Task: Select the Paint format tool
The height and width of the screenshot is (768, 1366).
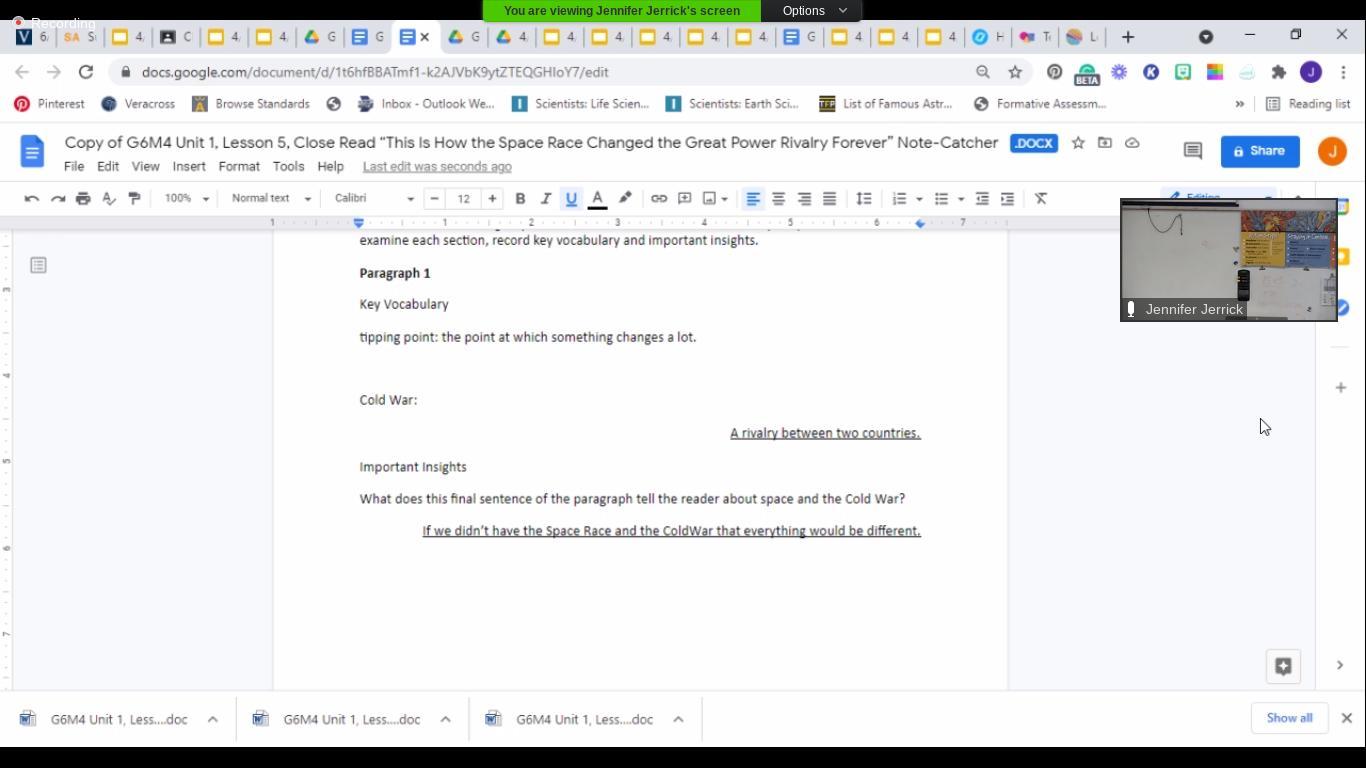Action: pos(134,199)
